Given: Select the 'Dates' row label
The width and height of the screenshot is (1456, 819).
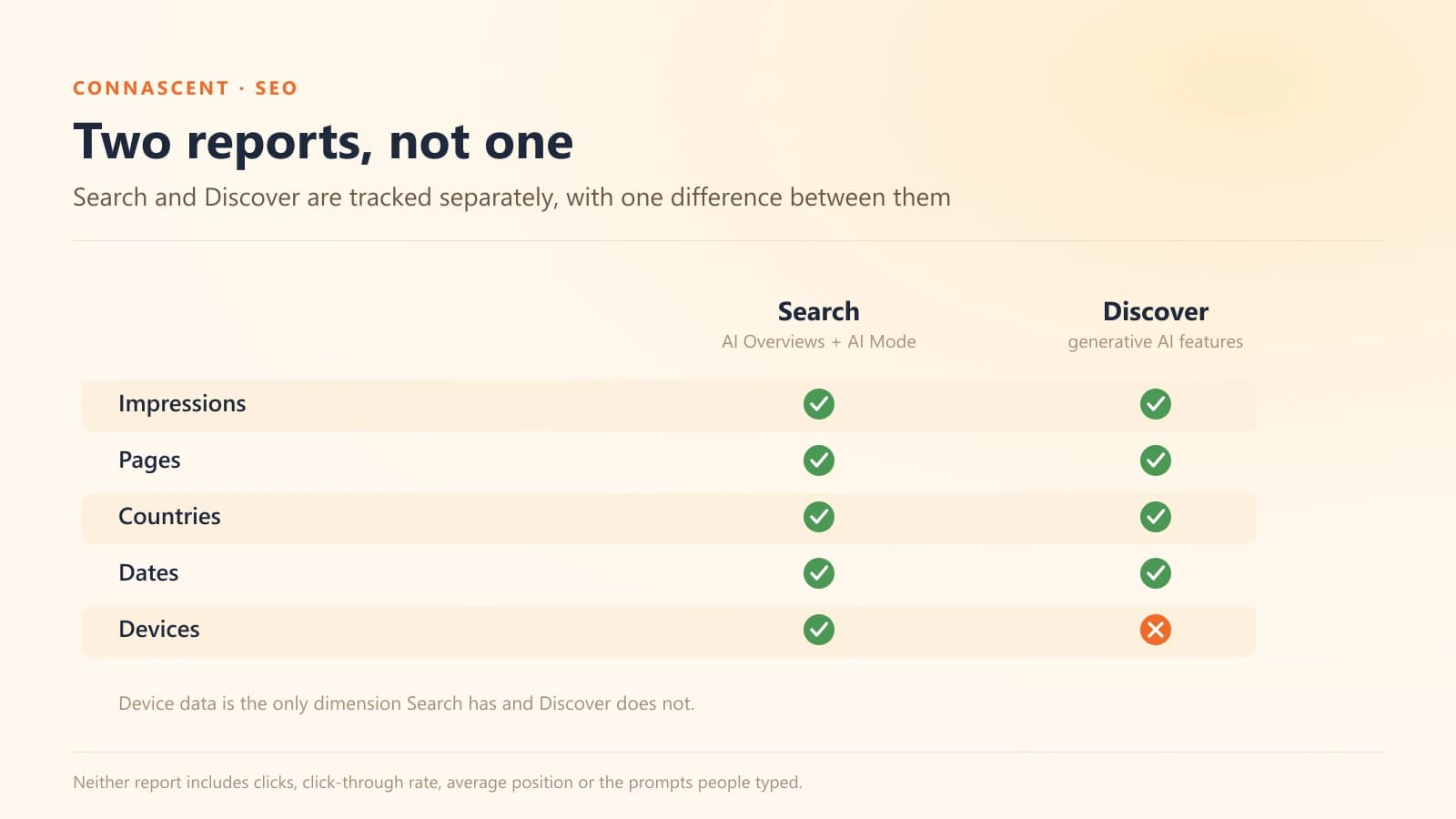Looking at the screenshot, I should click(x=148, y=573).
